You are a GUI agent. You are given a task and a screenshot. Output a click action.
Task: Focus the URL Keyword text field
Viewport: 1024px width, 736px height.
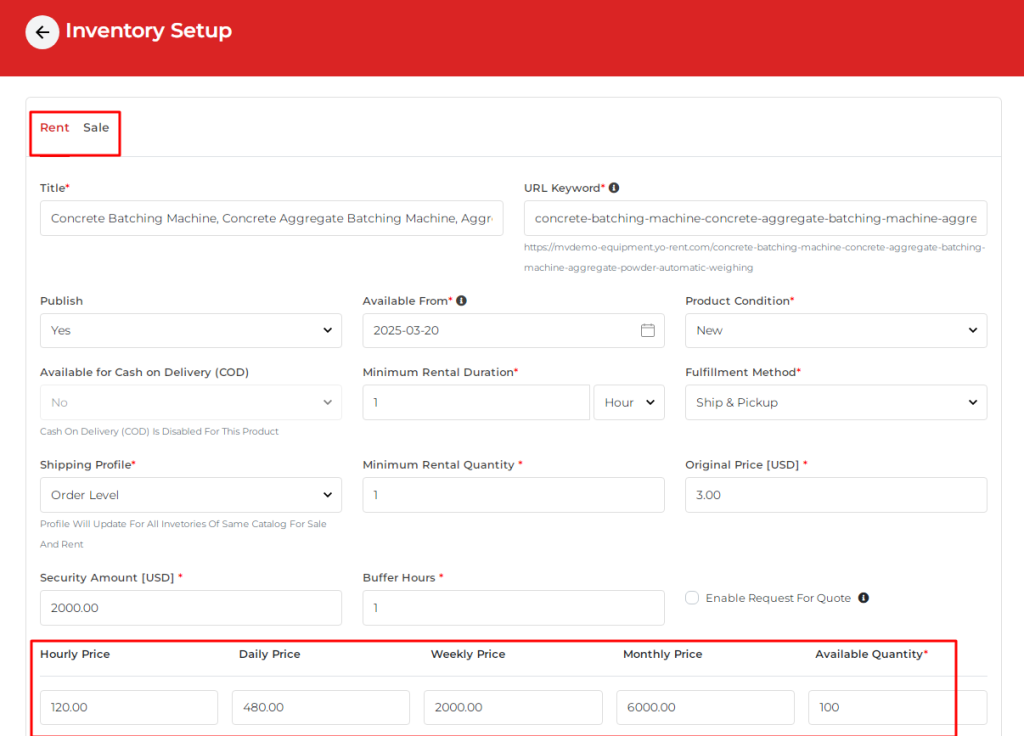coord(755,218)
